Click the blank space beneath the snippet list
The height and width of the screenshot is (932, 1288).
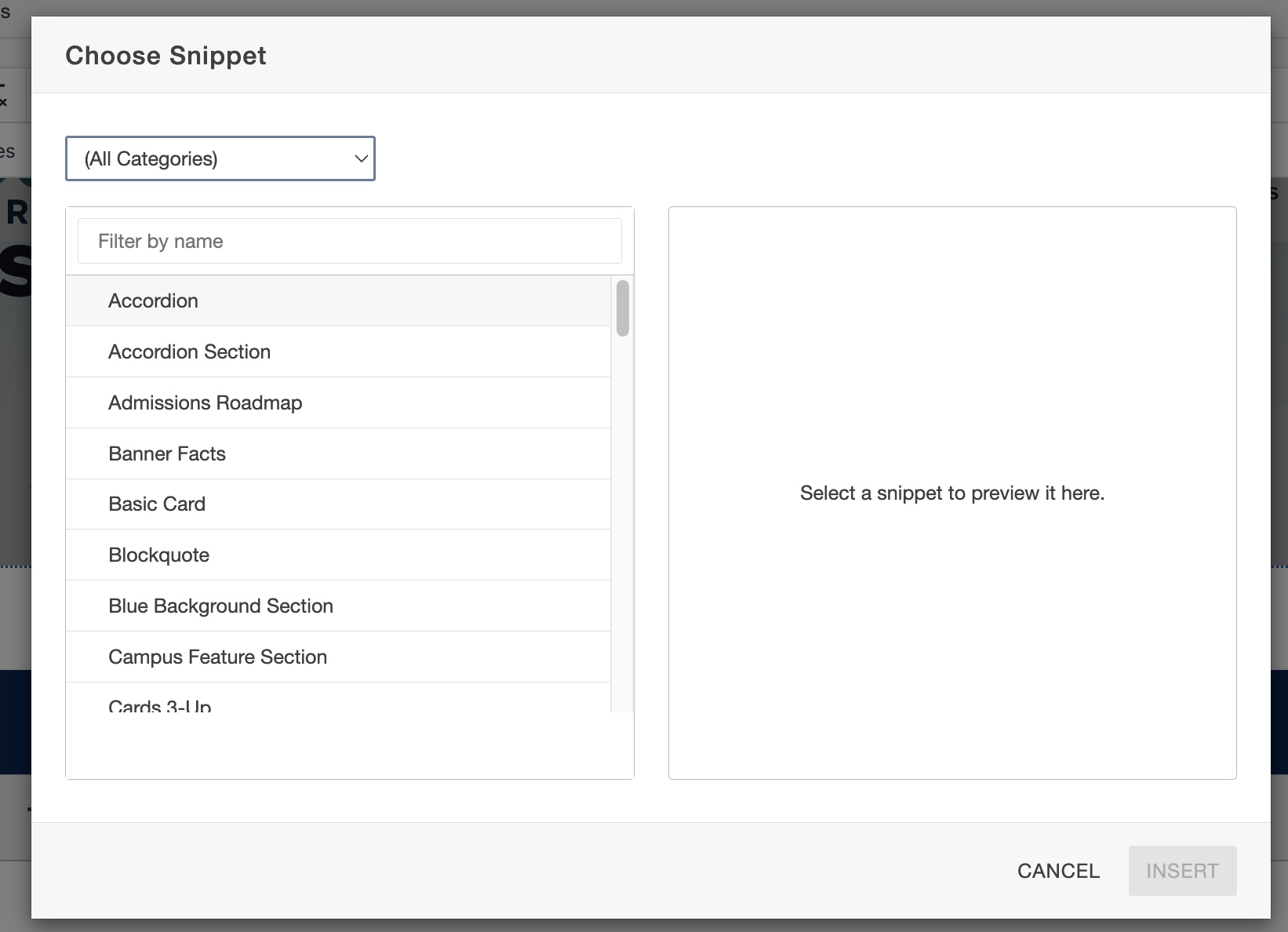[349, 745]
